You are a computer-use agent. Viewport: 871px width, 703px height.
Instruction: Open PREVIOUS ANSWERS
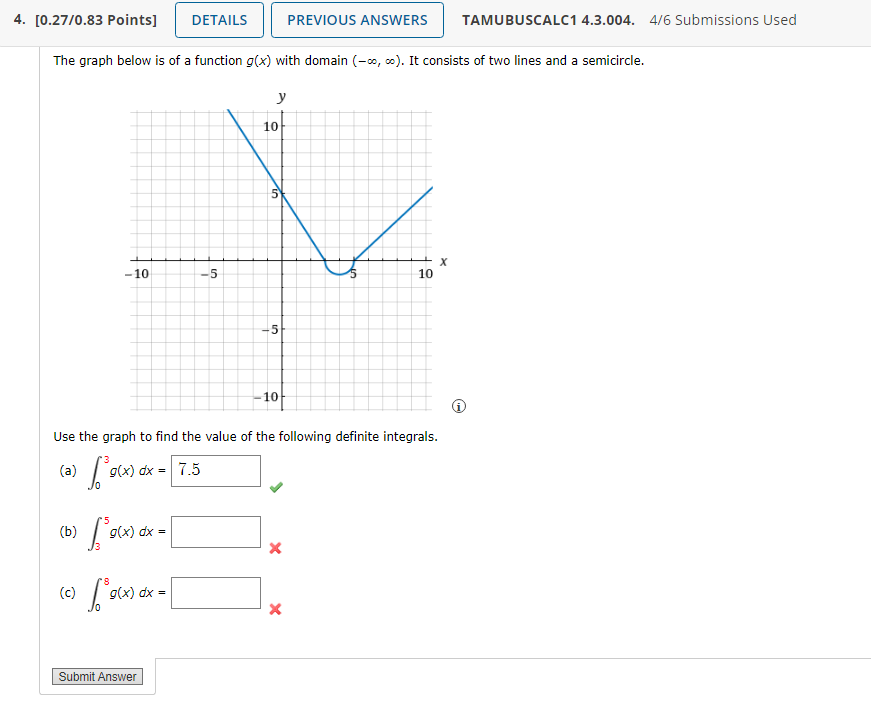(x=357, y=19)
